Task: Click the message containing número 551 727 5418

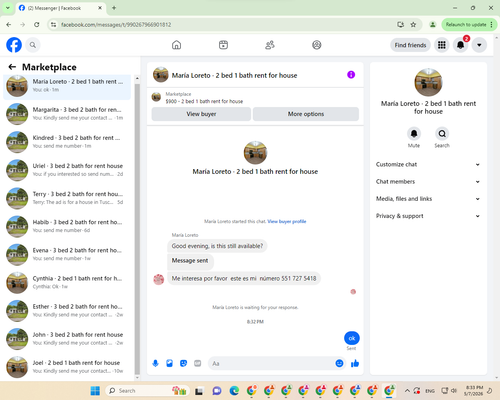Action: [244, 278]
